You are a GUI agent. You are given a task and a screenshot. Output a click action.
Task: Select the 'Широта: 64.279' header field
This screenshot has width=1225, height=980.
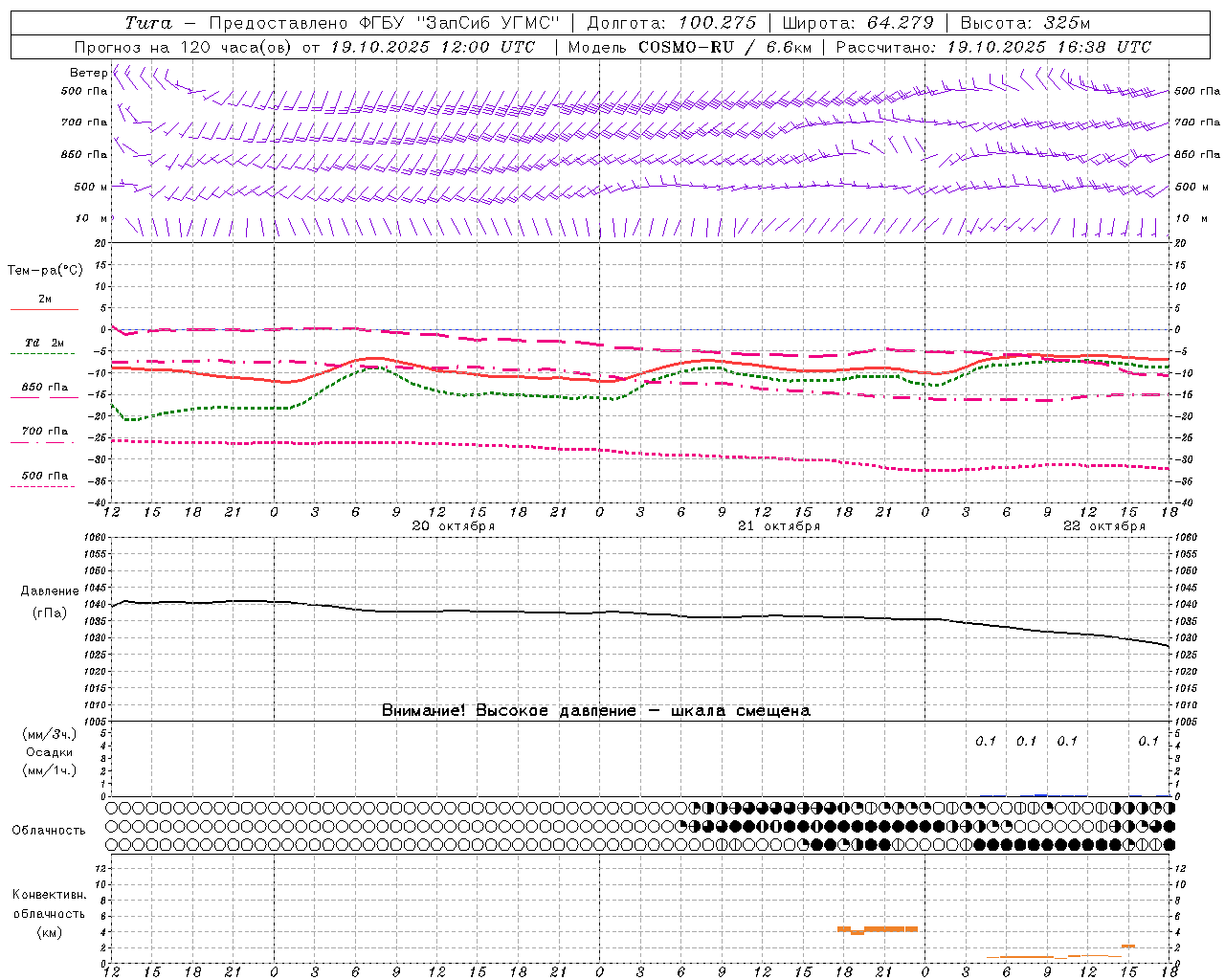tap(857, 23)
